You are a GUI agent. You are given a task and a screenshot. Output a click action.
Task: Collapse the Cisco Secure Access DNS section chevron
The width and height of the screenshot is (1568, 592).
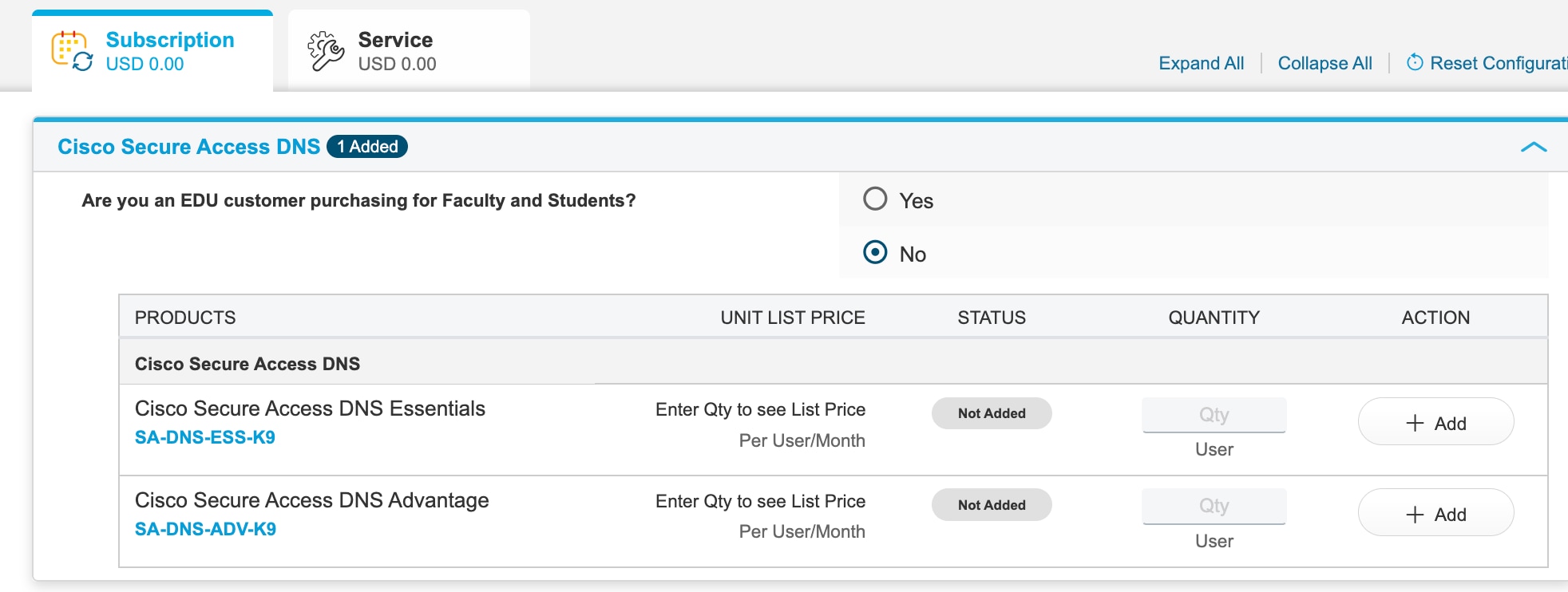click(1534, 147)
